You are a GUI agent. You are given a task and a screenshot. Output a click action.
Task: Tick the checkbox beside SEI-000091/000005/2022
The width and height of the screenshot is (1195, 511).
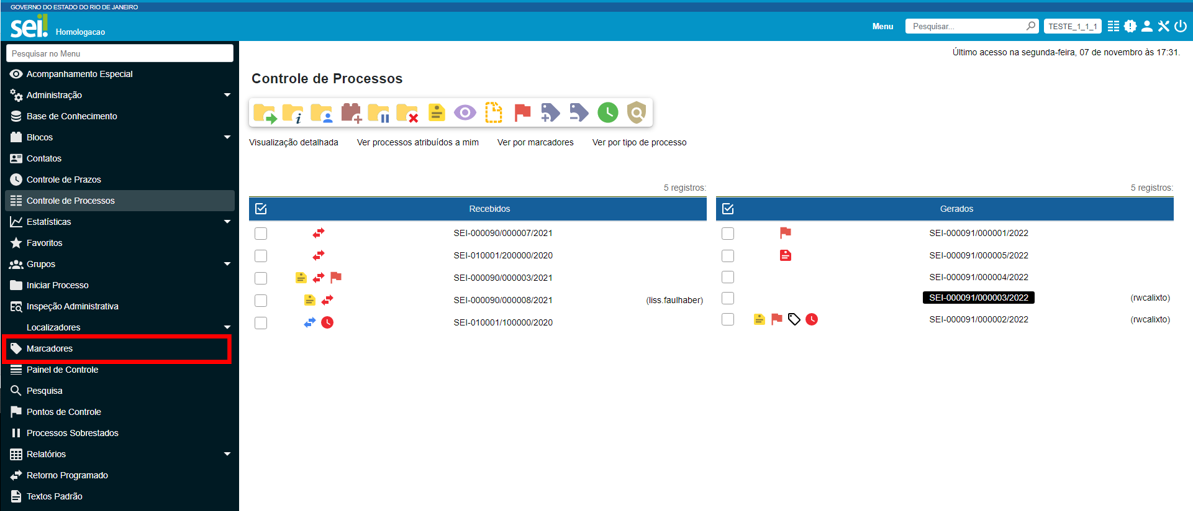point(728,256)
